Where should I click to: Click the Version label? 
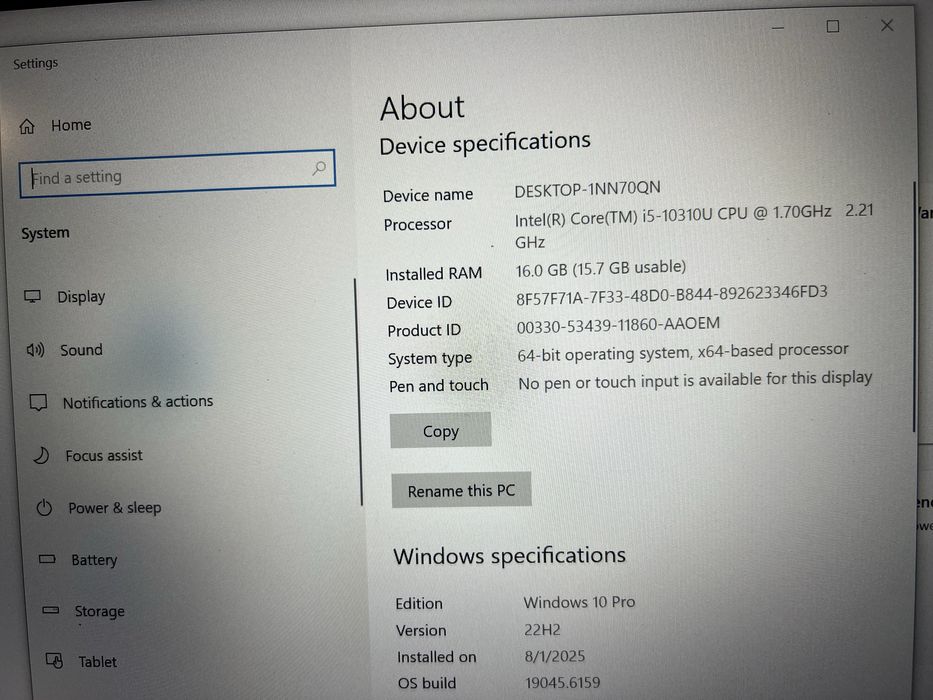click(x=421, y=630)
